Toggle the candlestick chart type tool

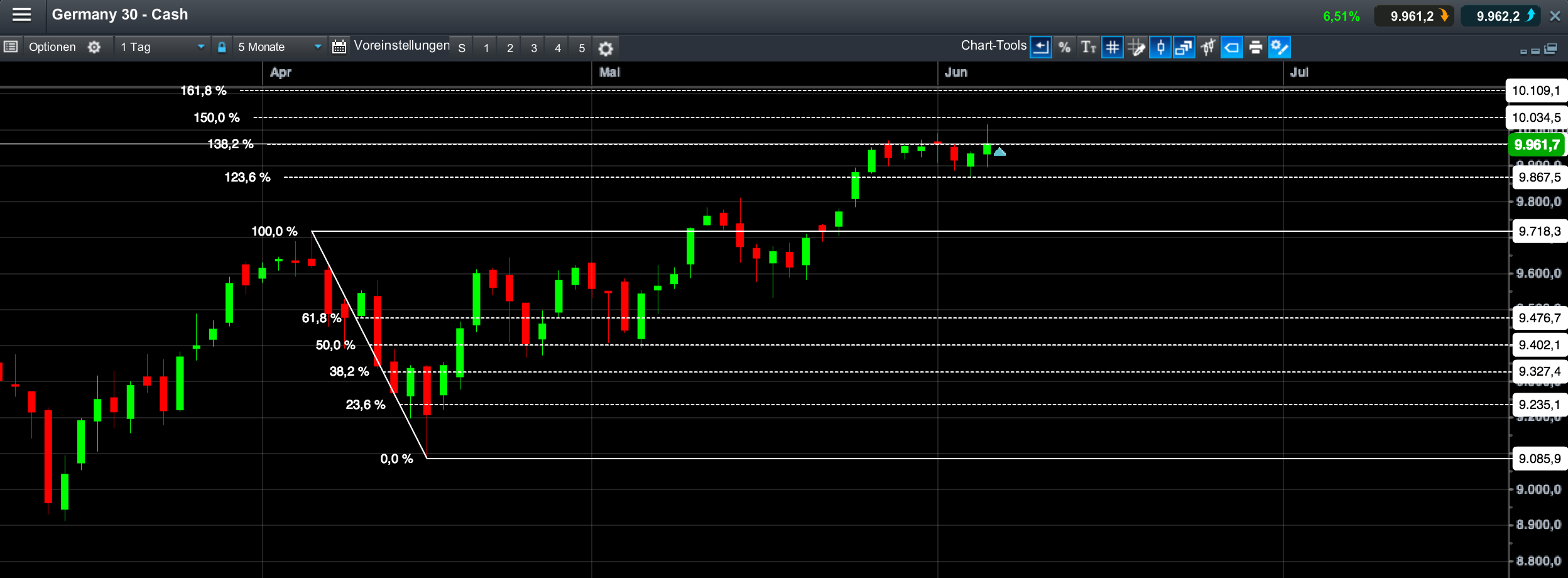(x=1160, y=47)
